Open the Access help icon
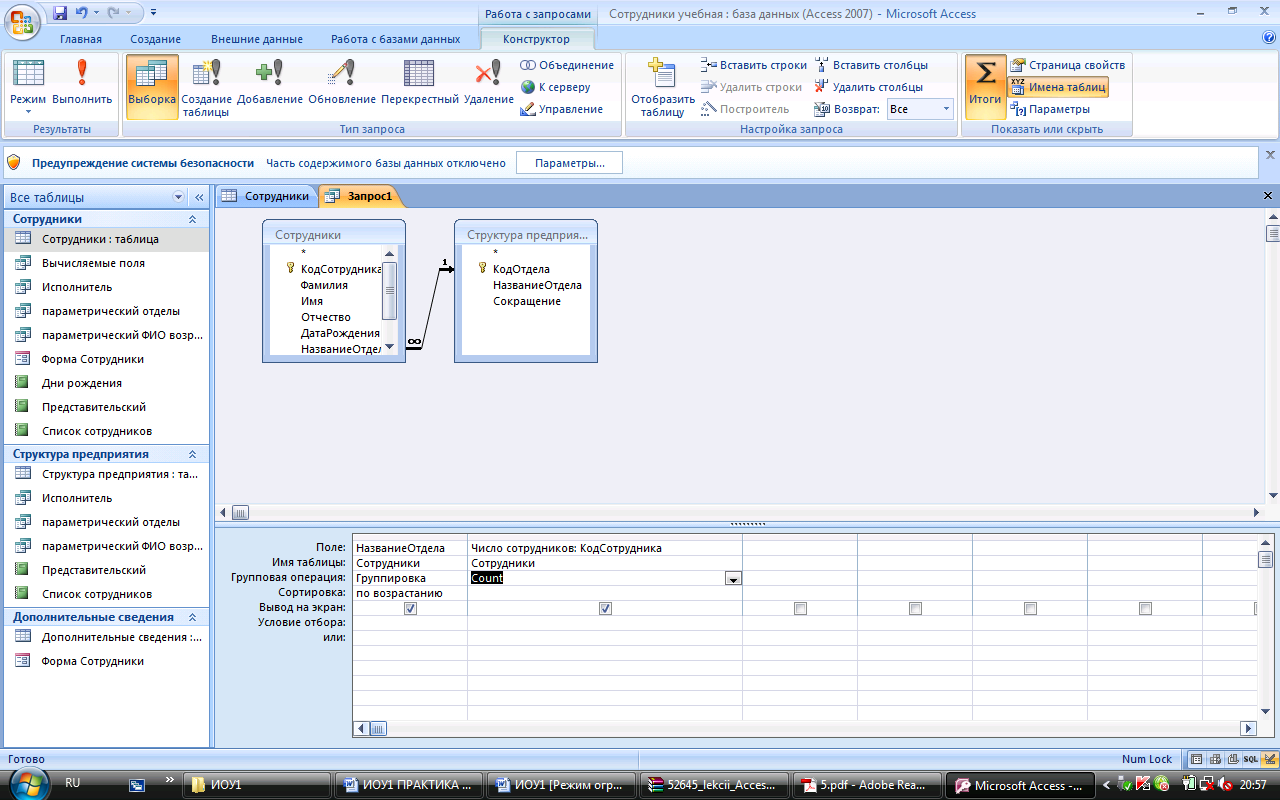The width and height of the screenshot is (1280, 800). point(1269,38)
